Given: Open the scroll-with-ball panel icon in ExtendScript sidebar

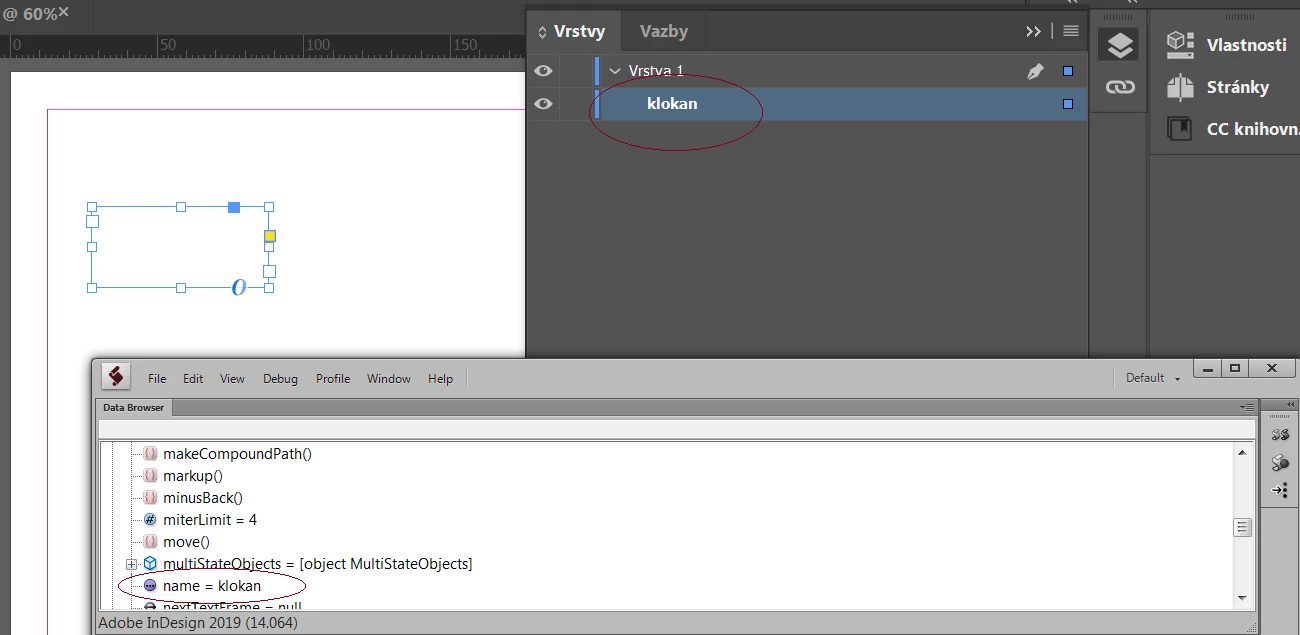Looking at the screenshot, I should click(1279, 463).
